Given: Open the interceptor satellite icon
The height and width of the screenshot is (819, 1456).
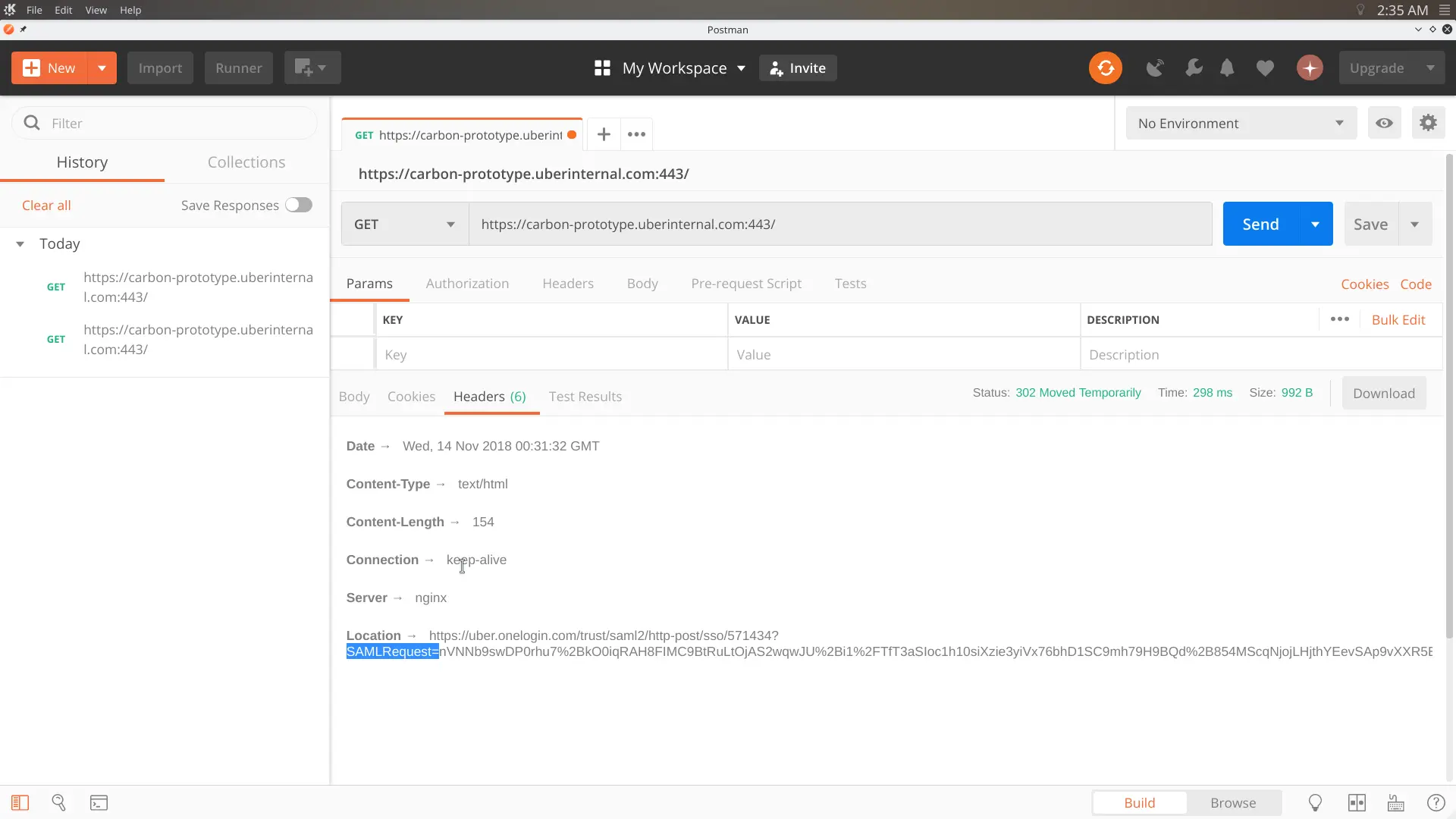Looking at the screenshot, I should click(x=1155, y=68).
